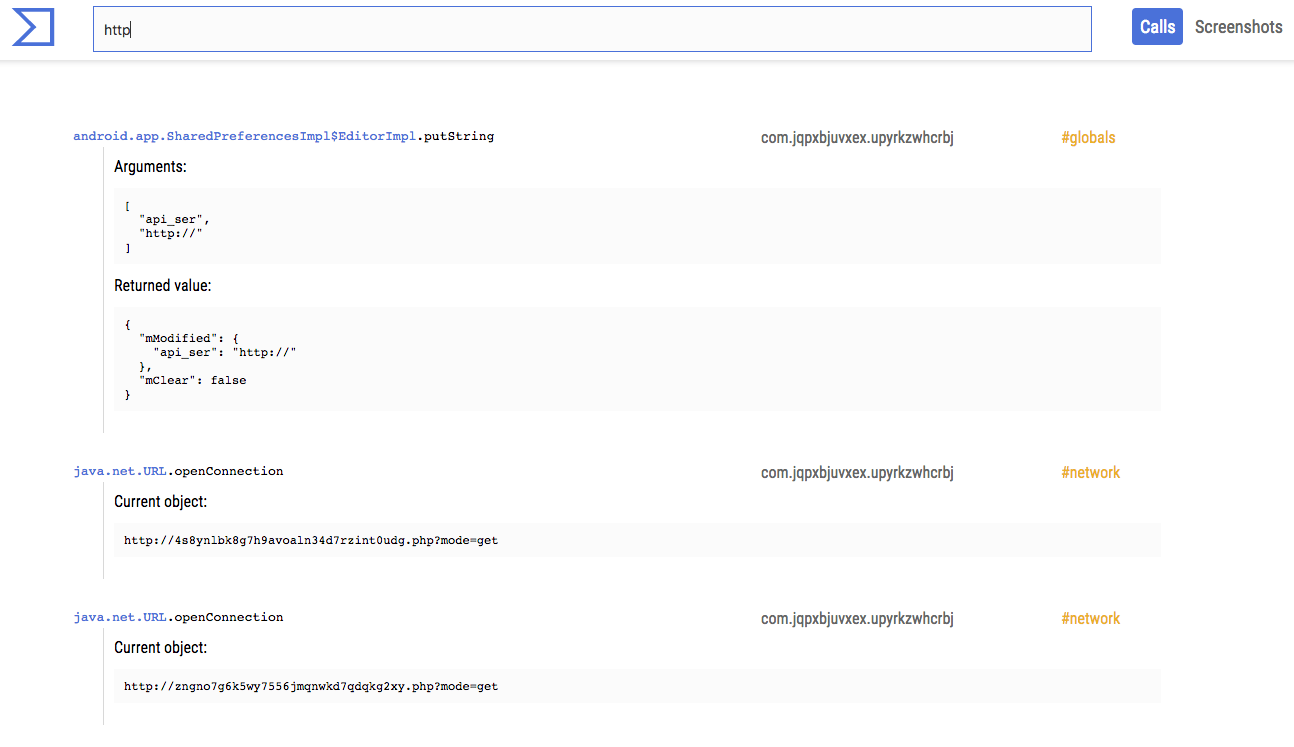Click the Returned value JSON block
The width and height of the screenshot is (1294, 747).
click(x=637, y=359)
